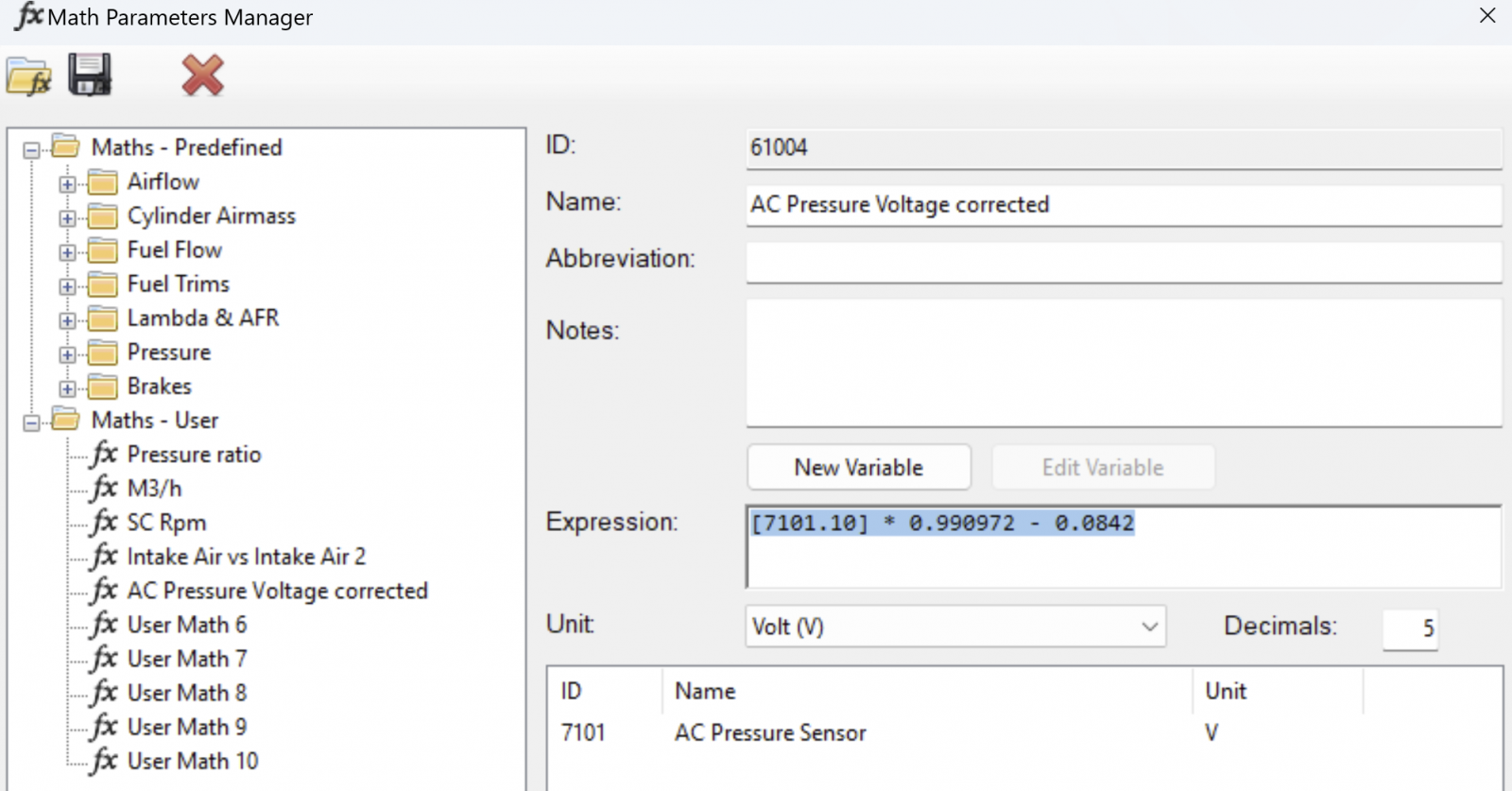Image resolution: width=1512 pixels, height=791 pixels.
Task: Select Fuel Trims folder icon
Action: (103, 284)
